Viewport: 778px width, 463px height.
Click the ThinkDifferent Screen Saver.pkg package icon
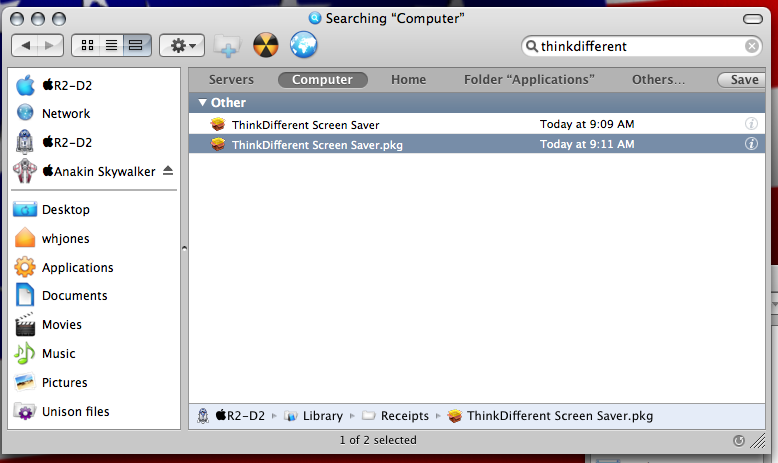(x=217, y=144)
